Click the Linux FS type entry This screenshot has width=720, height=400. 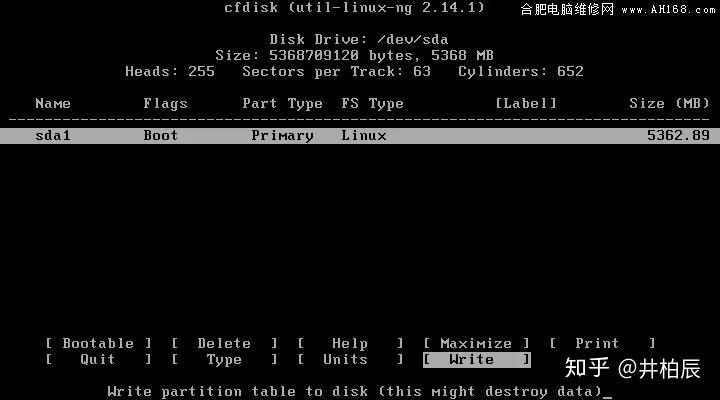pyautogui.click(x=364, y=135)
